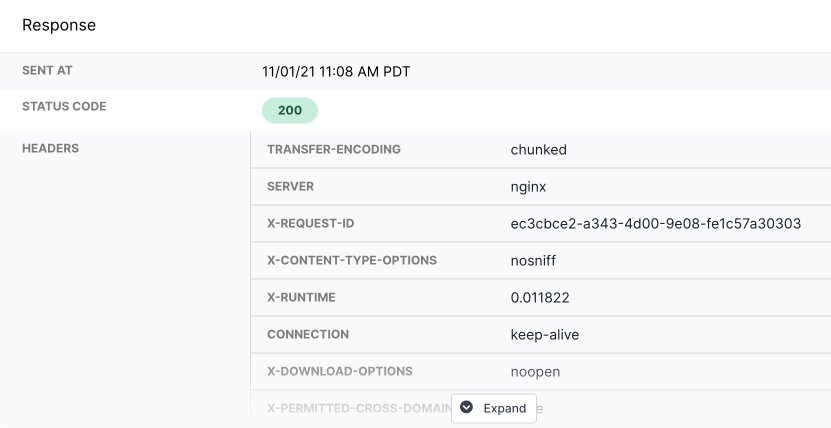
Task: Click the 200 status code badge
Action: tap(289, 111)
